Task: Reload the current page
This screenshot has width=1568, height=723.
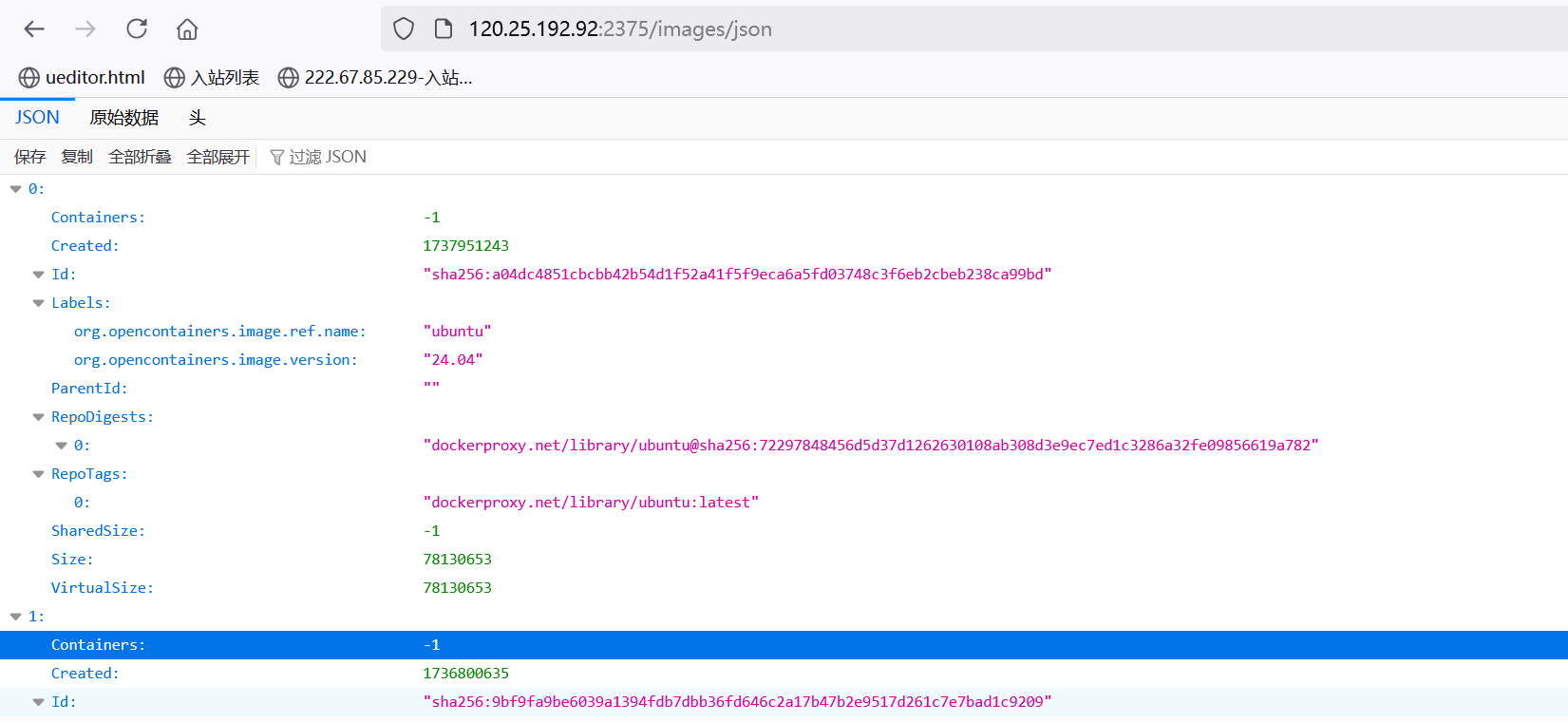Action: (137, 29)
